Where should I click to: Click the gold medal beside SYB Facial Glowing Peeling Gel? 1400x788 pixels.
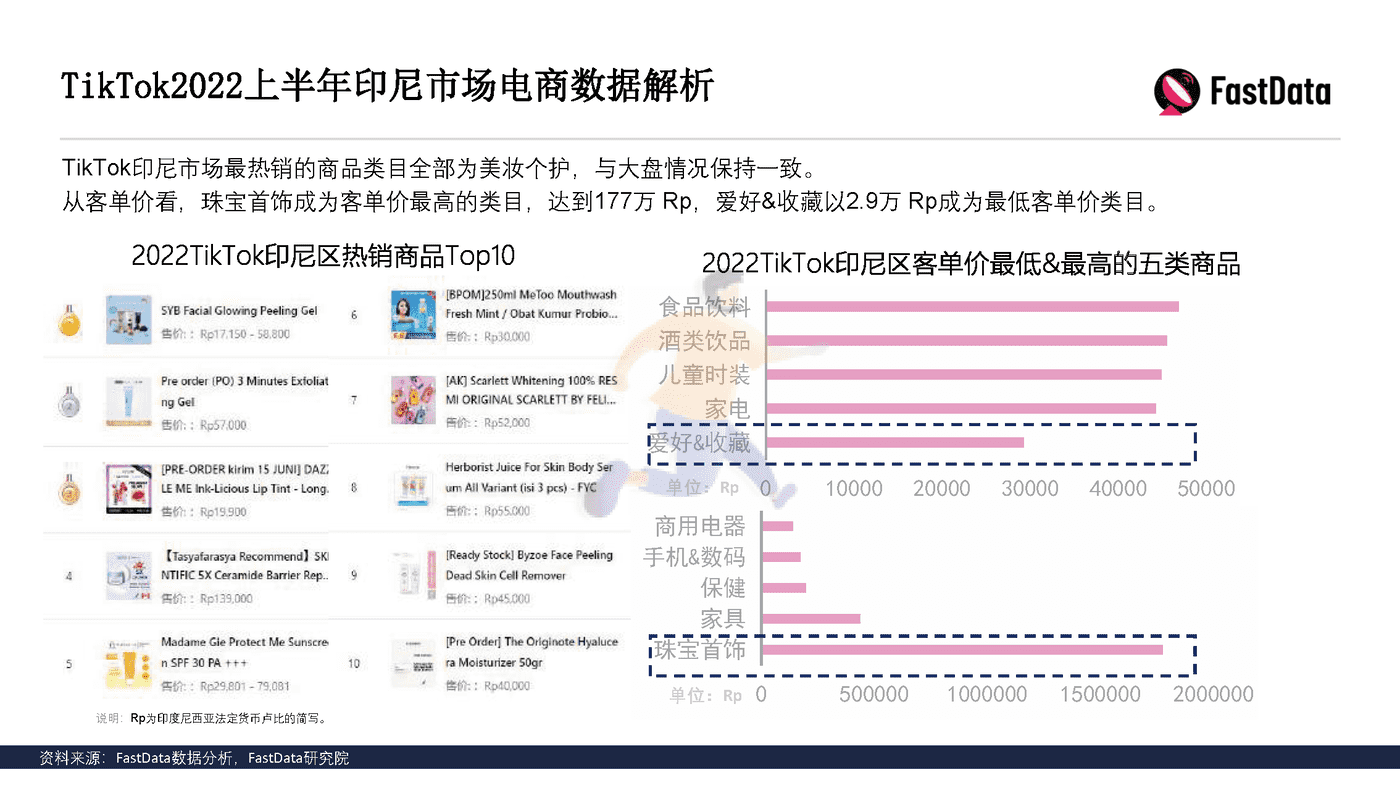click(69, 321)
